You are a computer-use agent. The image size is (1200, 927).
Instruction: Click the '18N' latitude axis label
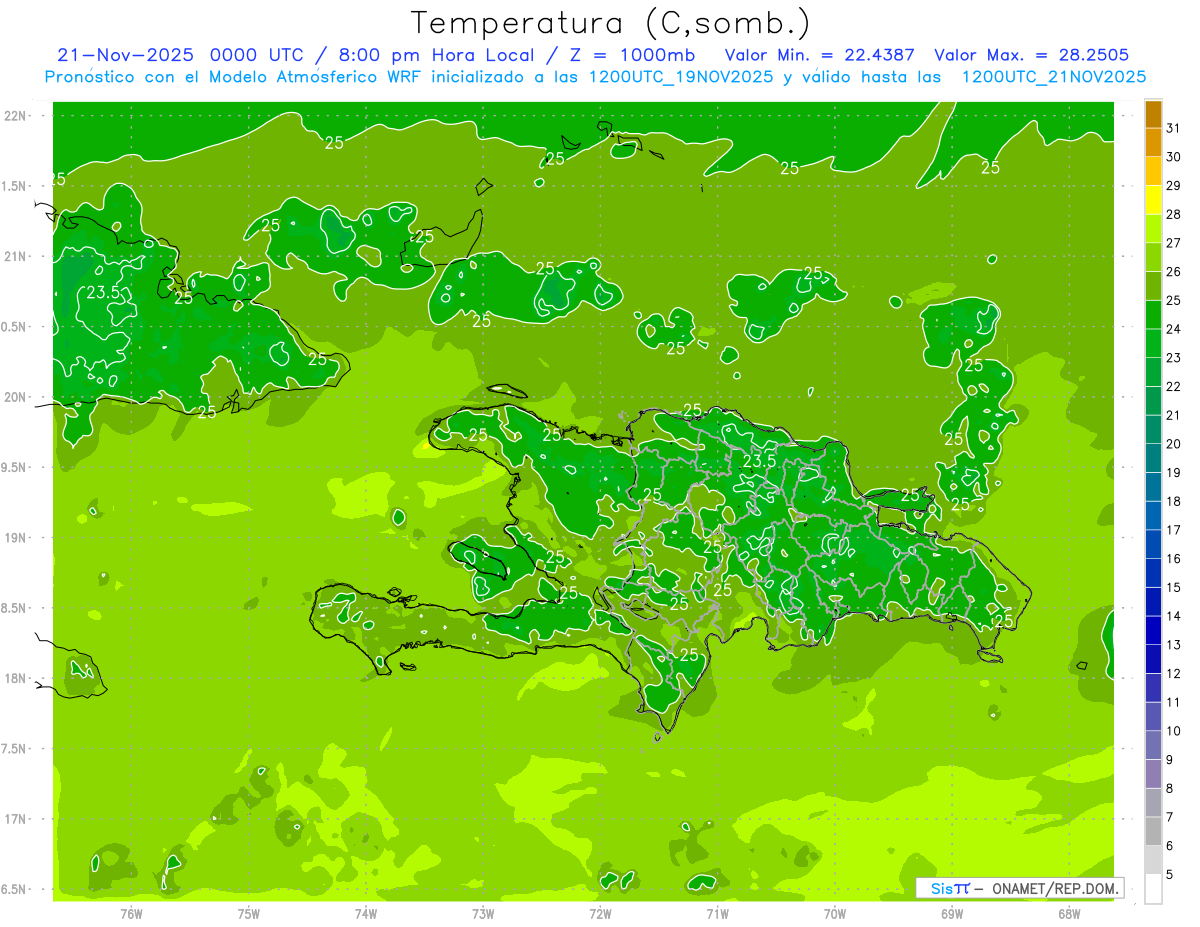pyautogui.click(x=17, y=678)
